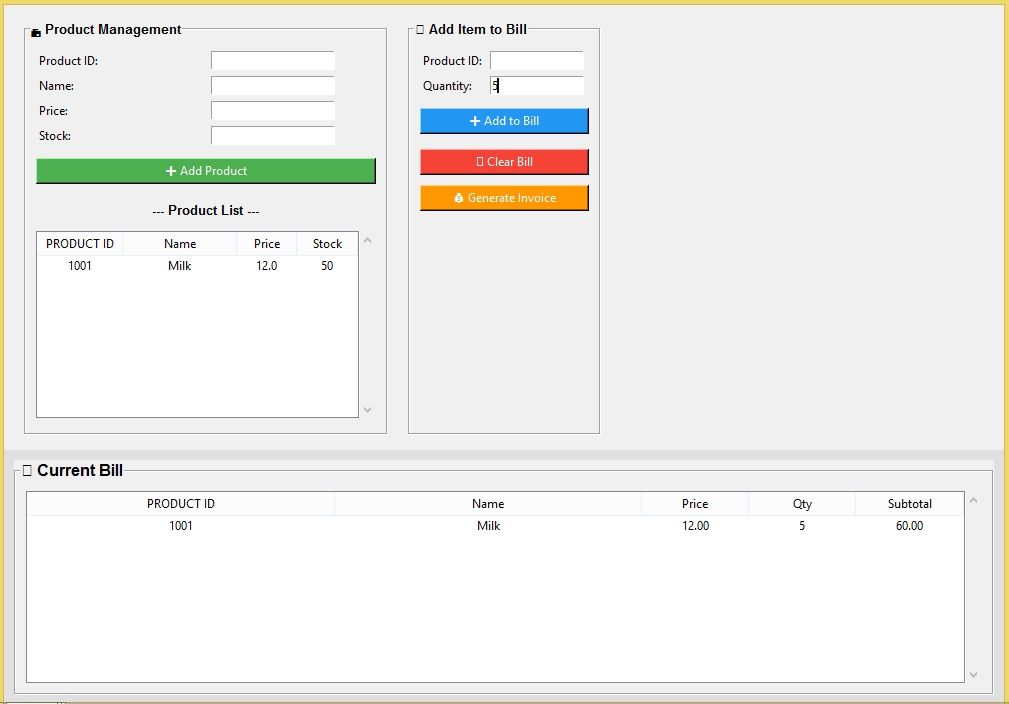Click up arrow of Current Bill scrollbar
1009x704 pixels.
974,500
